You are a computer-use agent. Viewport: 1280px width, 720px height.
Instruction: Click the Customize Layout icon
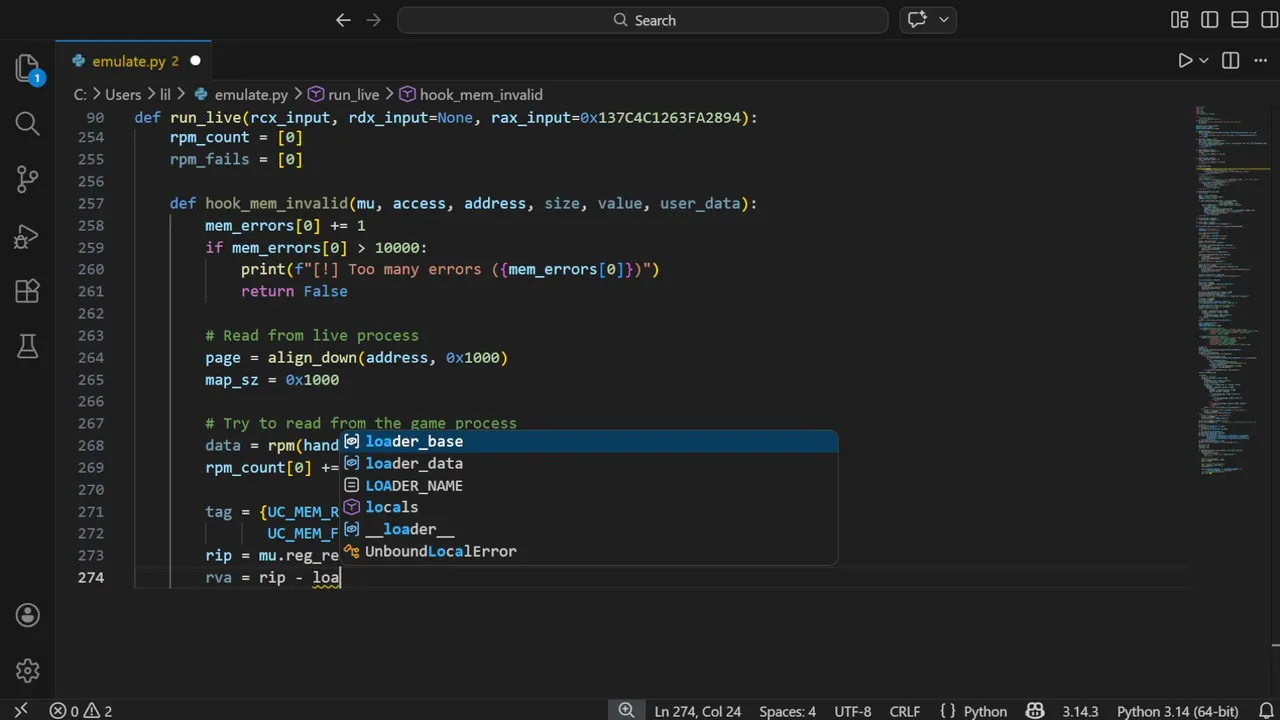tap(1180, 20)
